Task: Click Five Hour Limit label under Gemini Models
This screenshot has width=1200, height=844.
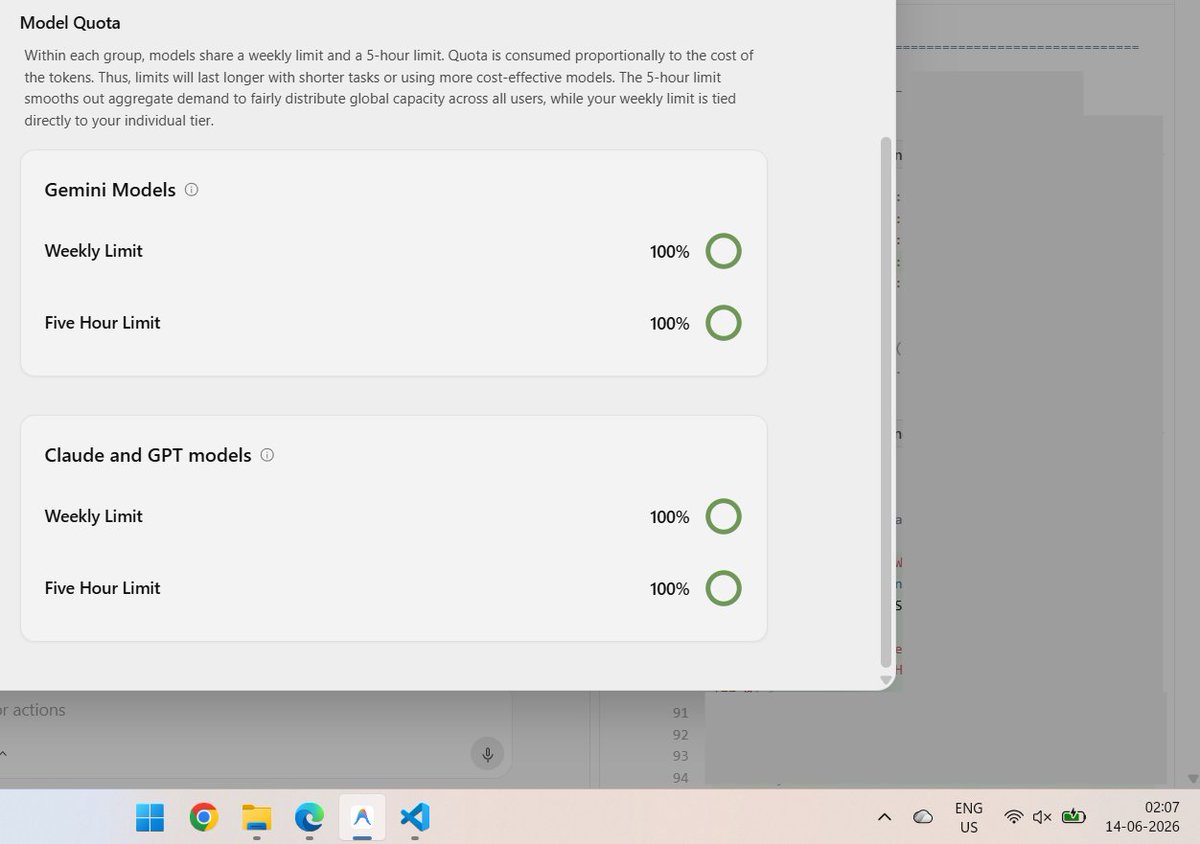Action: (102, 323)
